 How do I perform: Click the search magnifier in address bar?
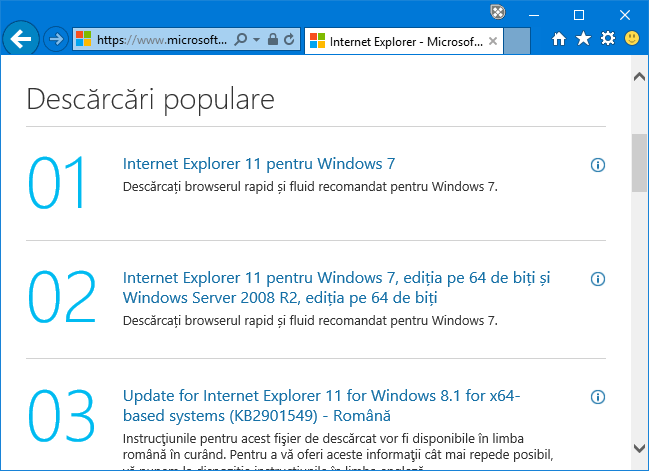(x=241, y=39)
